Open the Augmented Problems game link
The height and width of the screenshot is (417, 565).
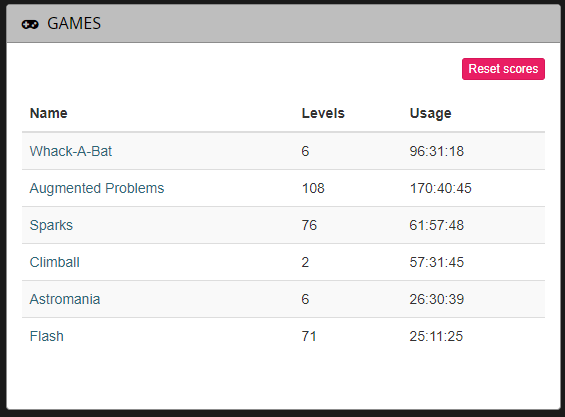pyautogui.click(x=97, y=188)
